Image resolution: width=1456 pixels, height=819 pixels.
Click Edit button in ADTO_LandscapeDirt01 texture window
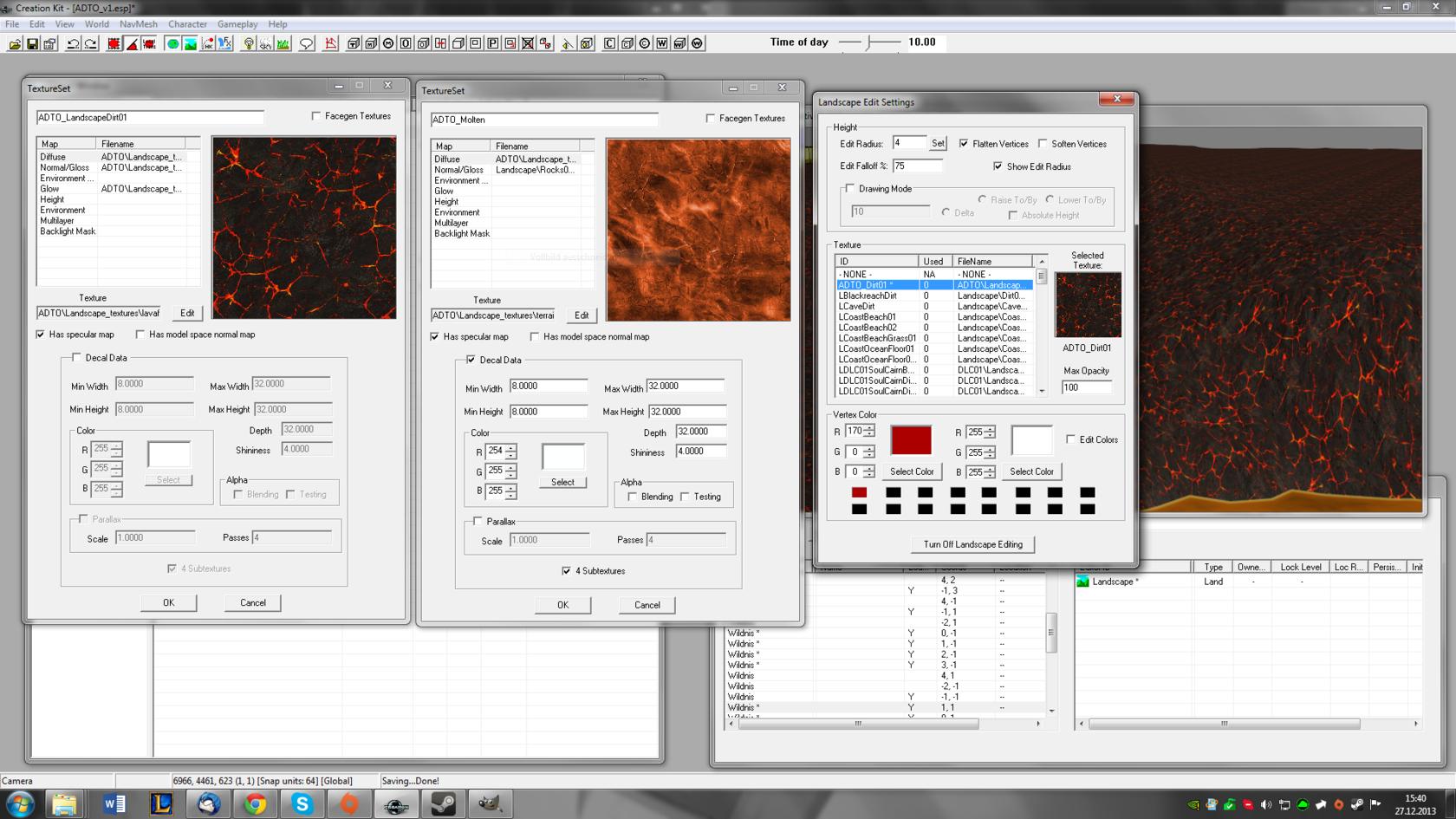[187, 313]
